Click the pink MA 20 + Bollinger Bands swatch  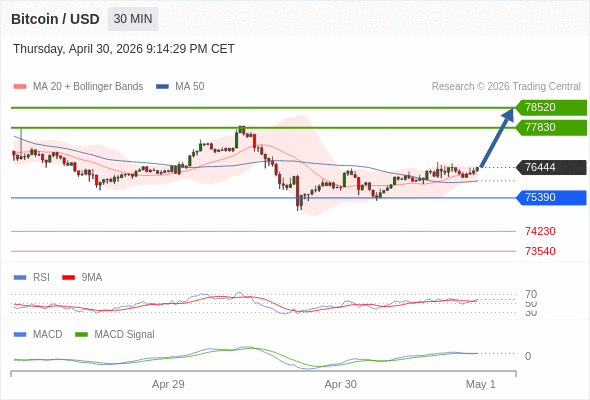20,87
